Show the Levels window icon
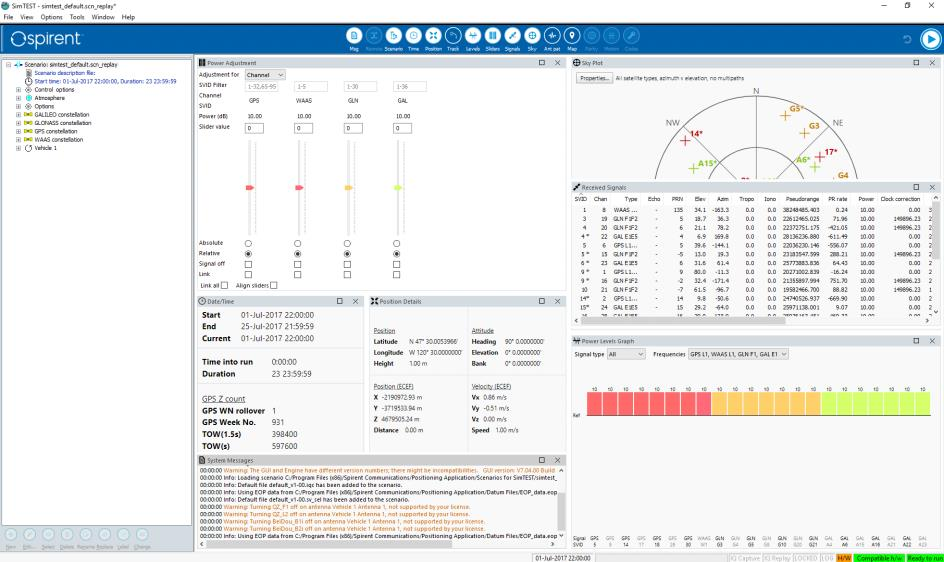 click(472, 37)
